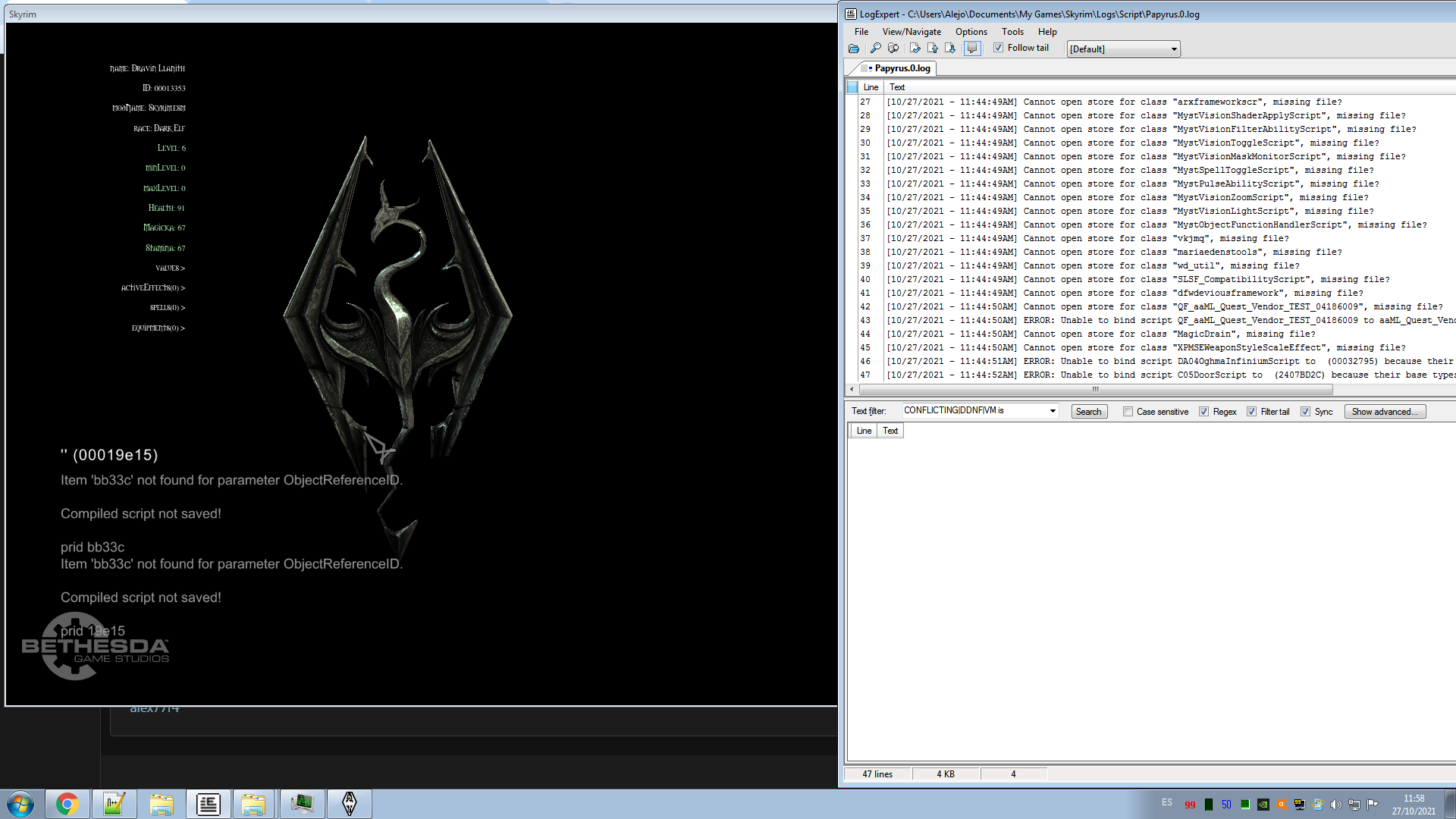Open the Action Center flag tray icon
The height and width of the screenshot is (819, 1456).
click(1373, 805)
